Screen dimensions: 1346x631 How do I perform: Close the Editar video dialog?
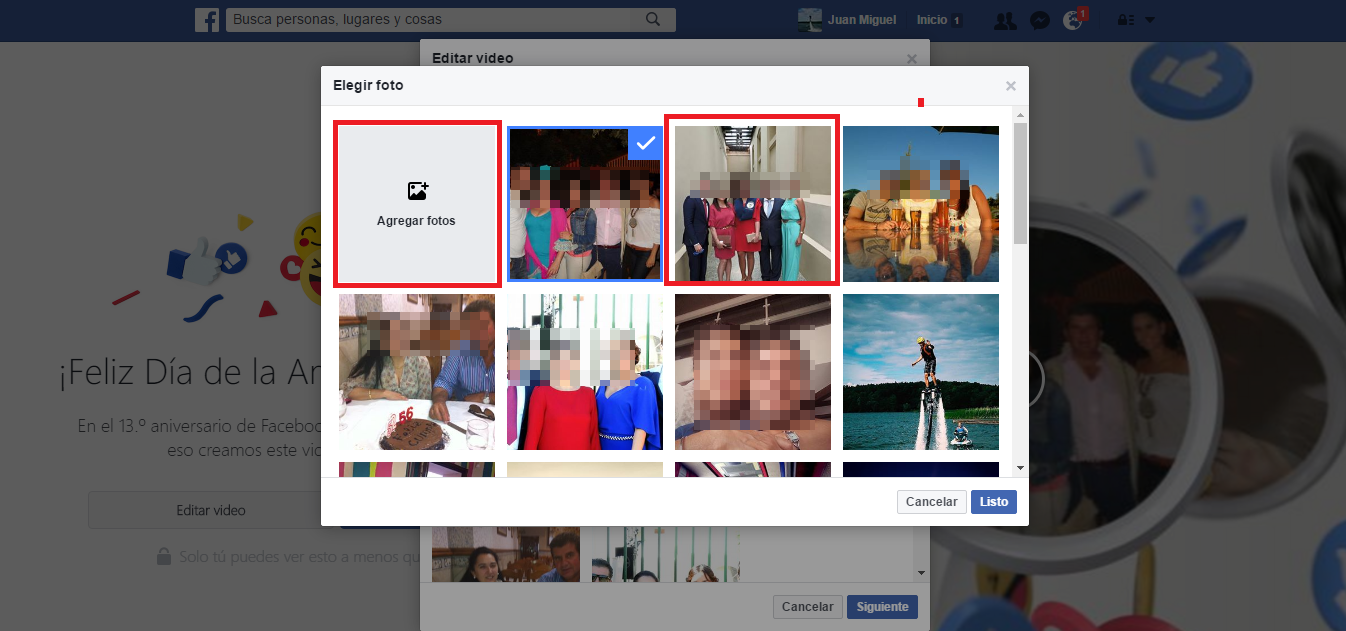pos(911,59)
